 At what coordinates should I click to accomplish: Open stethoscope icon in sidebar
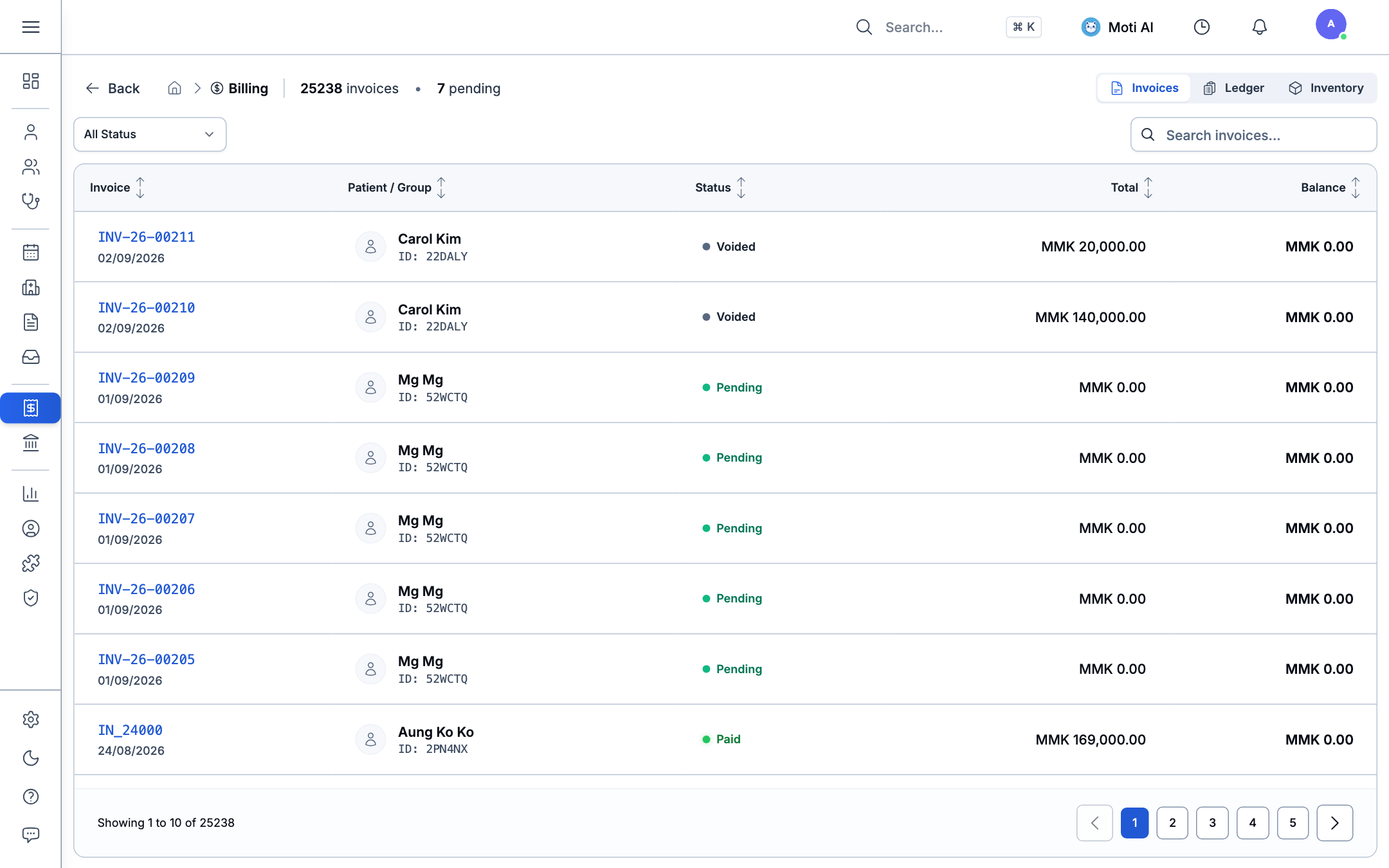click(30, 201)
